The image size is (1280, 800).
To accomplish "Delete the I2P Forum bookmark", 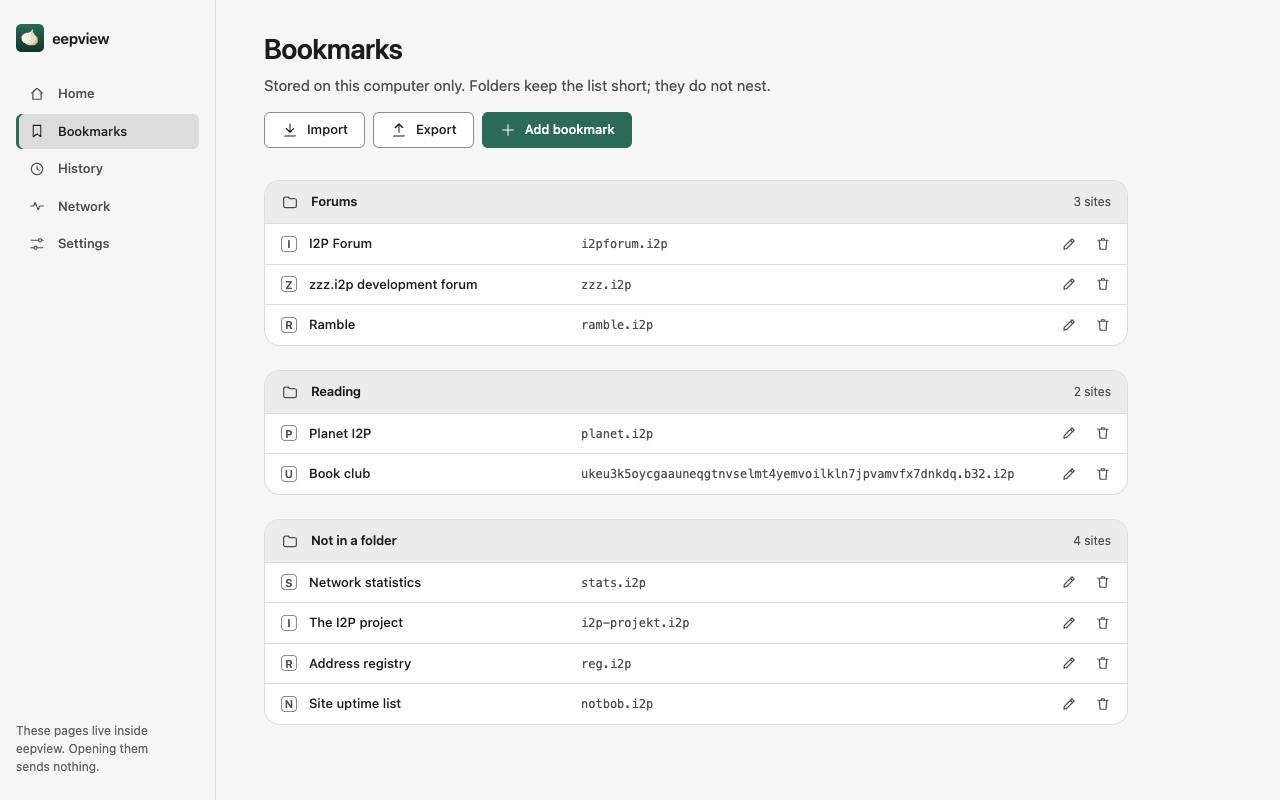I will [x=1103, y=244].
